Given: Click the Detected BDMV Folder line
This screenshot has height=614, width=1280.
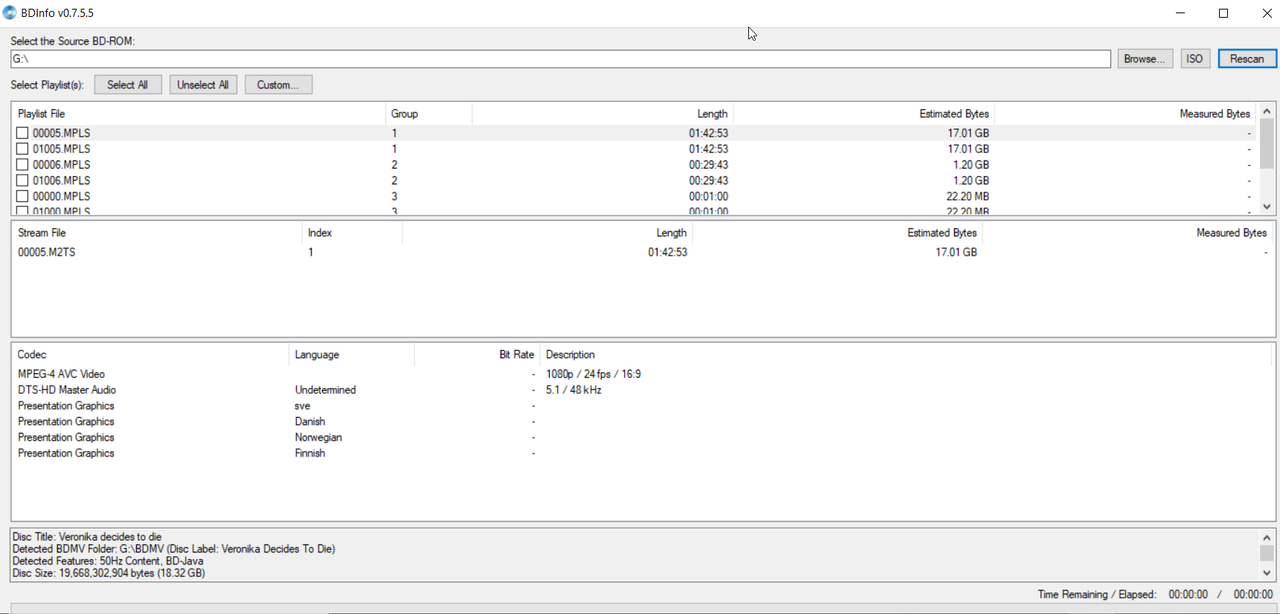Looking at the screenshot, I should (x=174, y=549).
